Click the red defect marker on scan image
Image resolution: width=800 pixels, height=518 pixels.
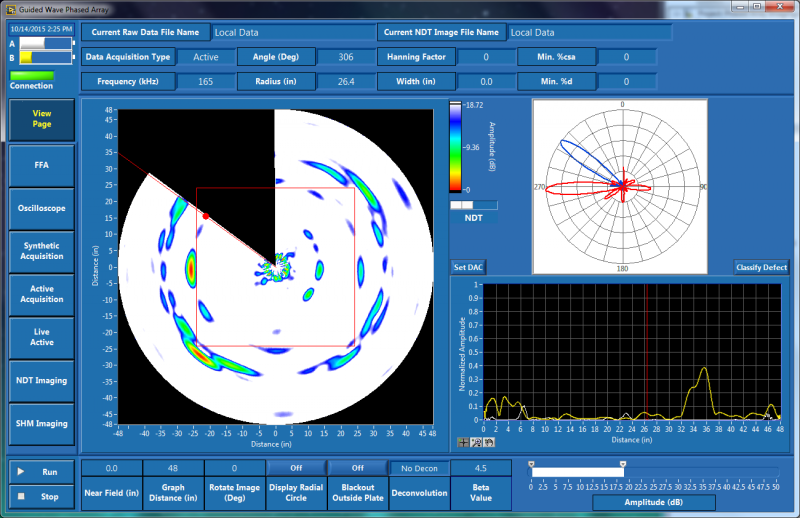206,216
